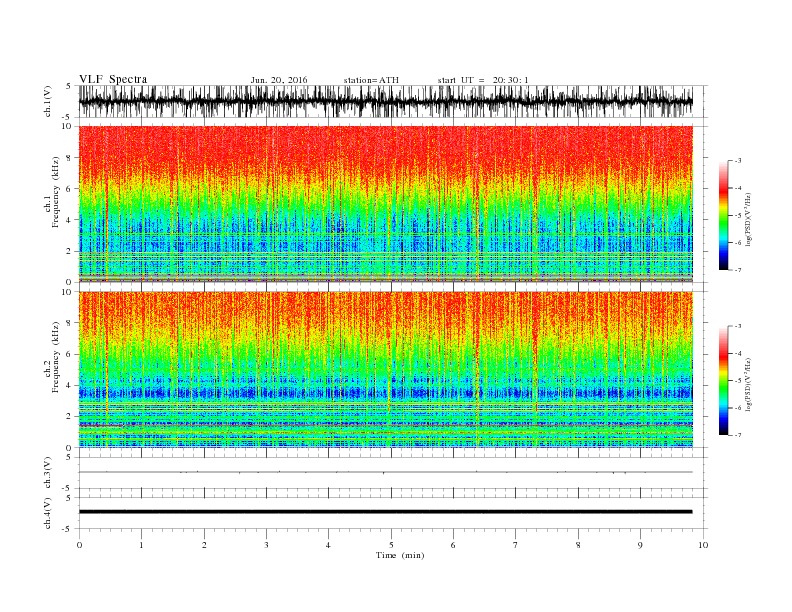
Task: Click the ch.3 flat gray trace line
Action: coord(385,472)
